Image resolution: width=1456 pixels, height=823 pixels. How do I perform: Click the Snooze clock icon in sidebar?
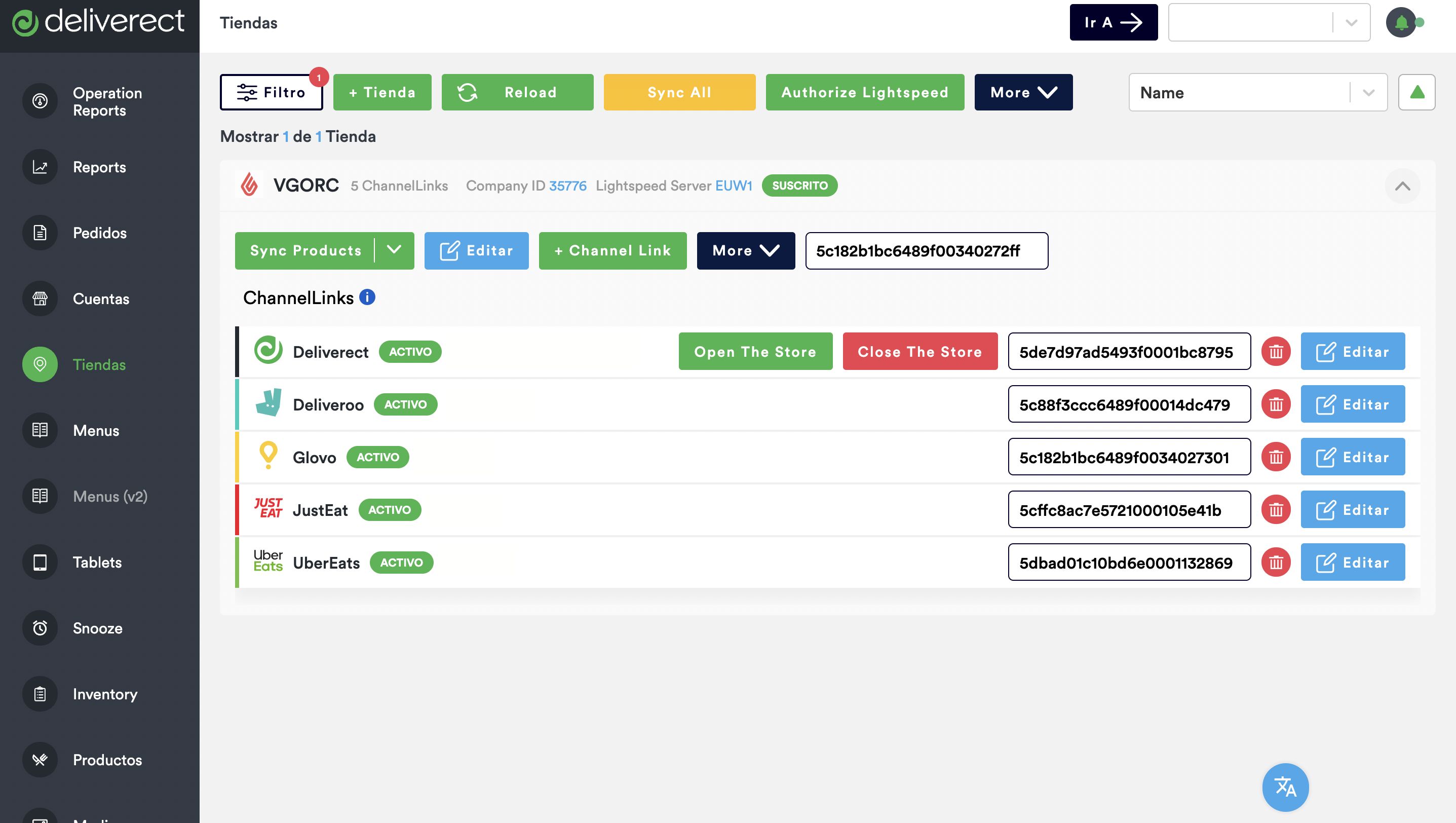point(40,628)
